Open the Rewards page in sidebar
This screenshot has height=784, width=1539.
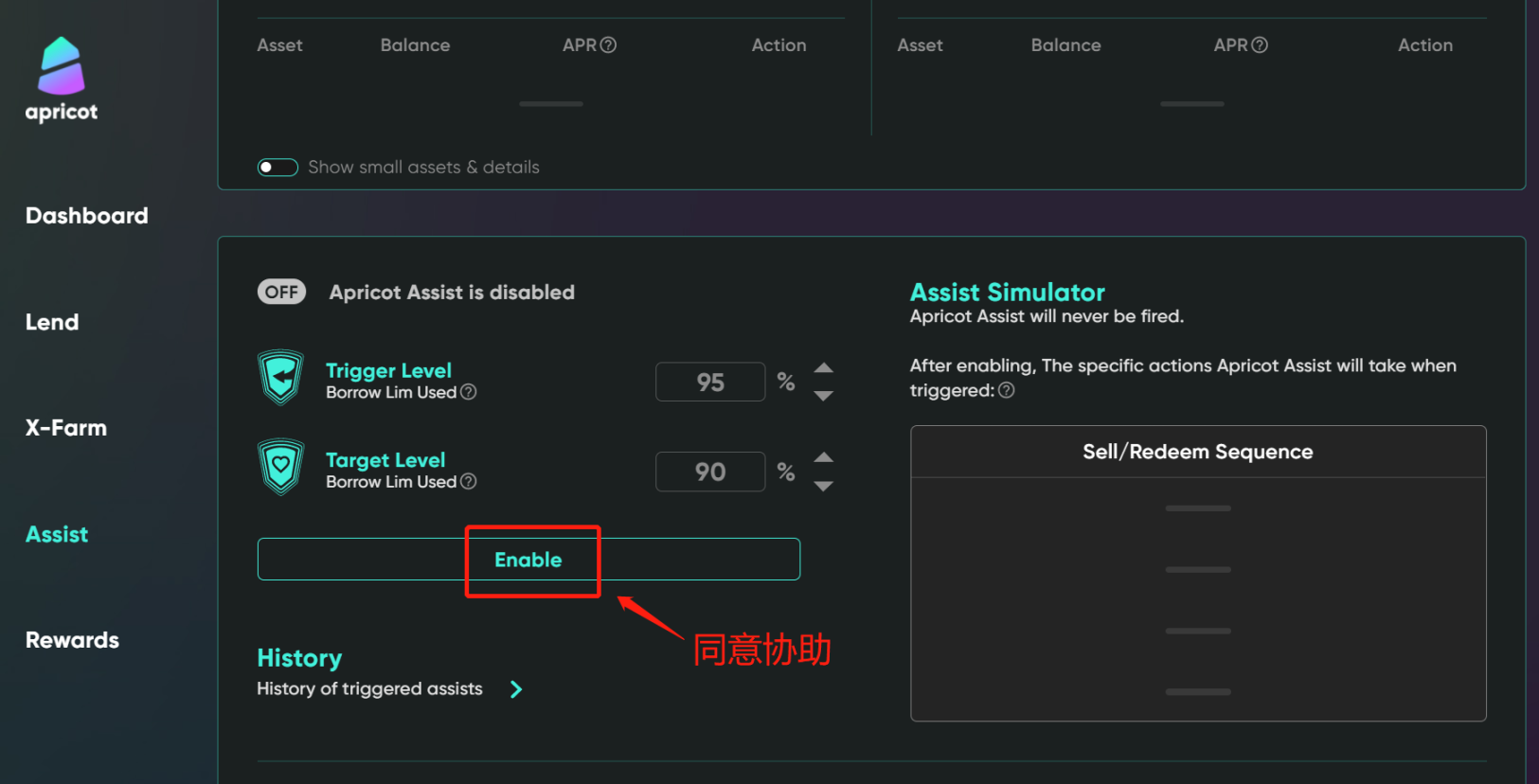pos(72,640)
